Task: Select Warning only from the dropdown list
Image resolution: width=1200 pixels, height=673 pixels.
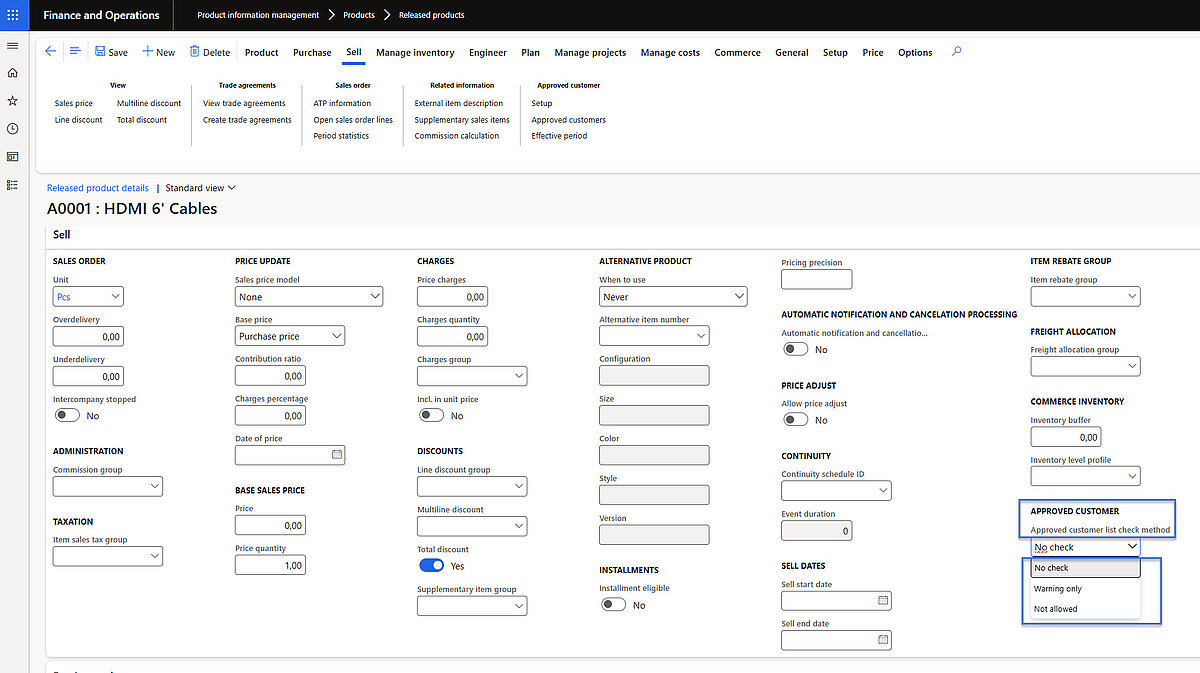Action: pyautogui.click(x=1058, y=589)
